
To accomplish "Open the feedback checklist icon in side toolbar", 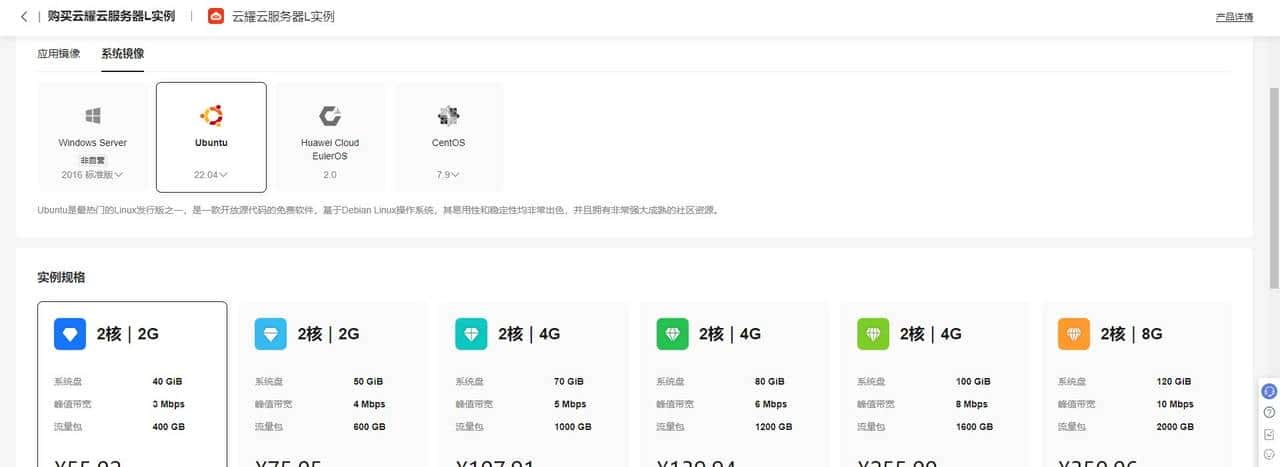I will click(1269, 433).
